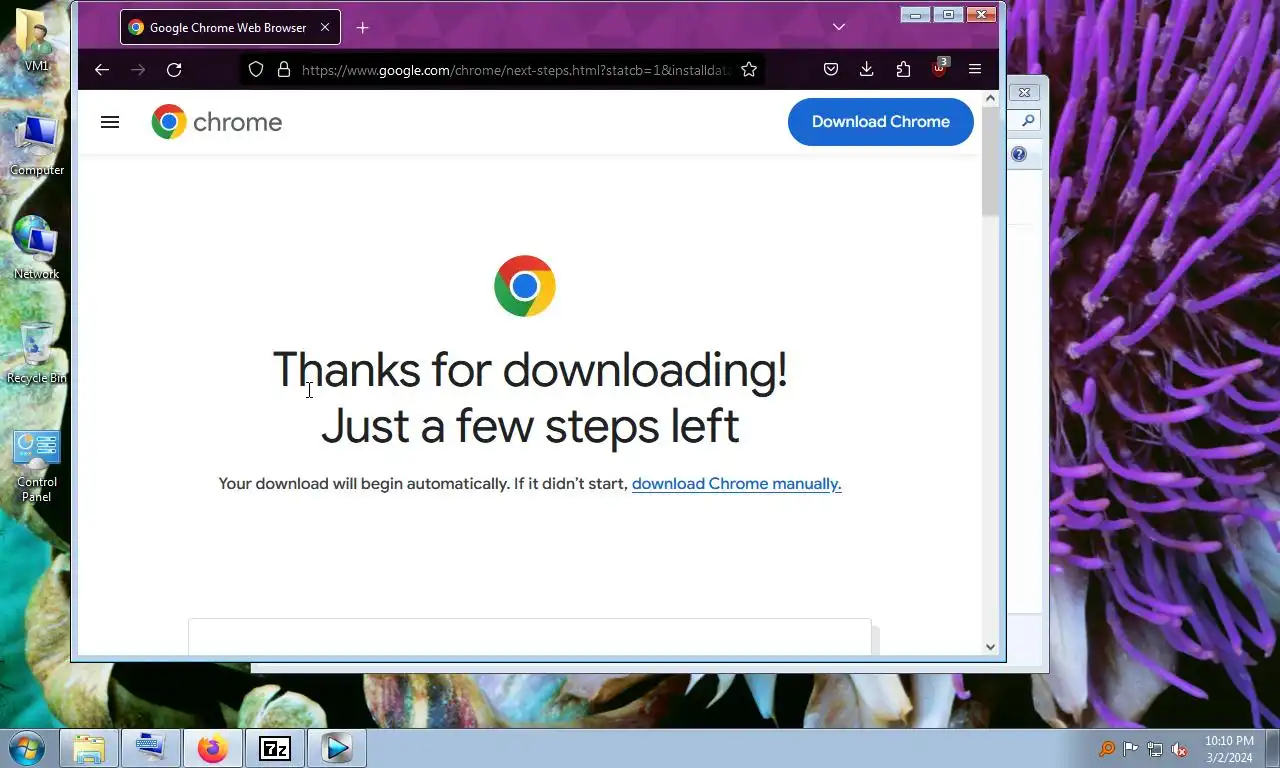Open the clock showing 10:10 PM

pyautogui.click(x=1229, y=749)
